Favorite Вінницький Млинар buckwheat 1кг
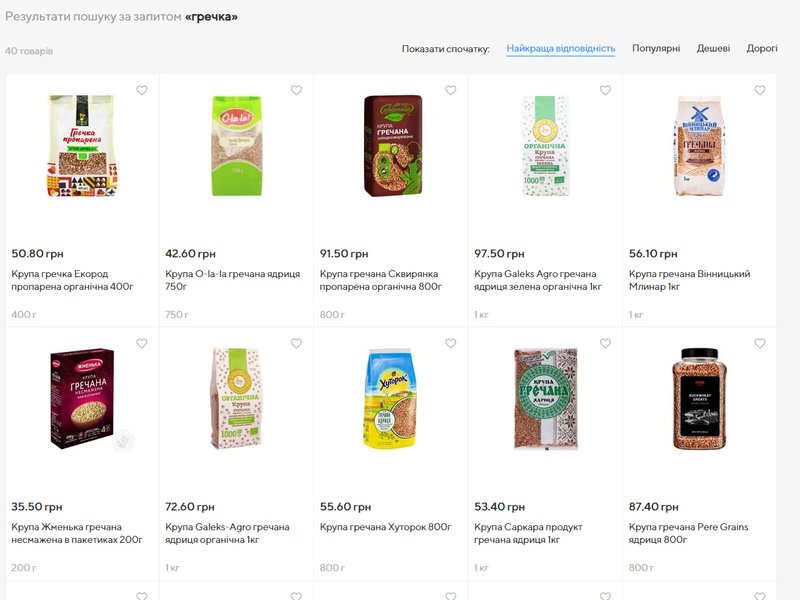This screenshot has width=800, height=600. (x=760, y=91)
